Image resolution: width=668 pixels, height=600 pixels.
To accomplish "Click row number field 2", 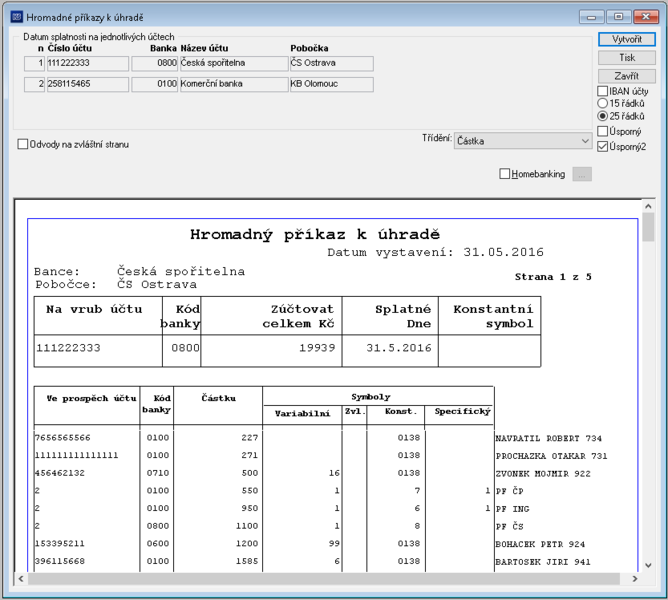I will coord(34,84).
